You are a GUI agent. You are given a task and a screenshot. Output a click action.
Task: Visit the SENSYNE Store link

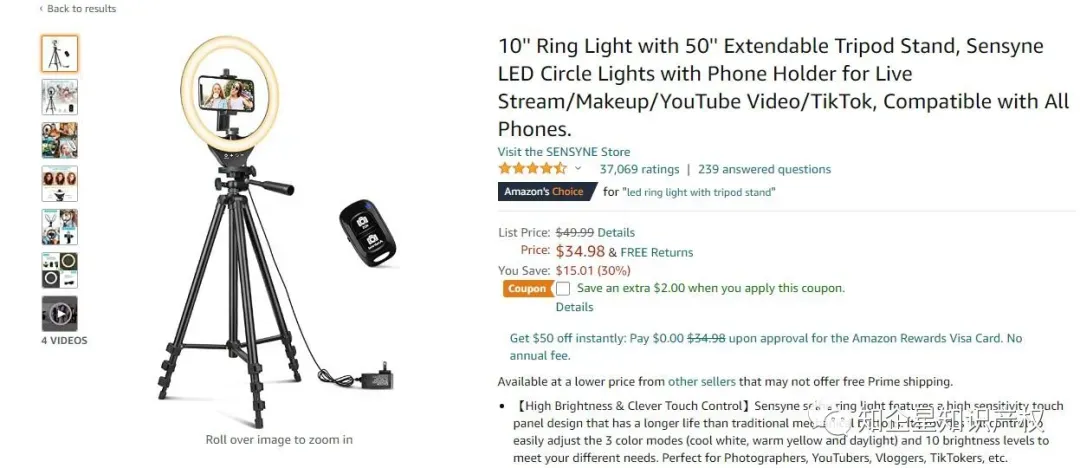[x=564, y=152]
